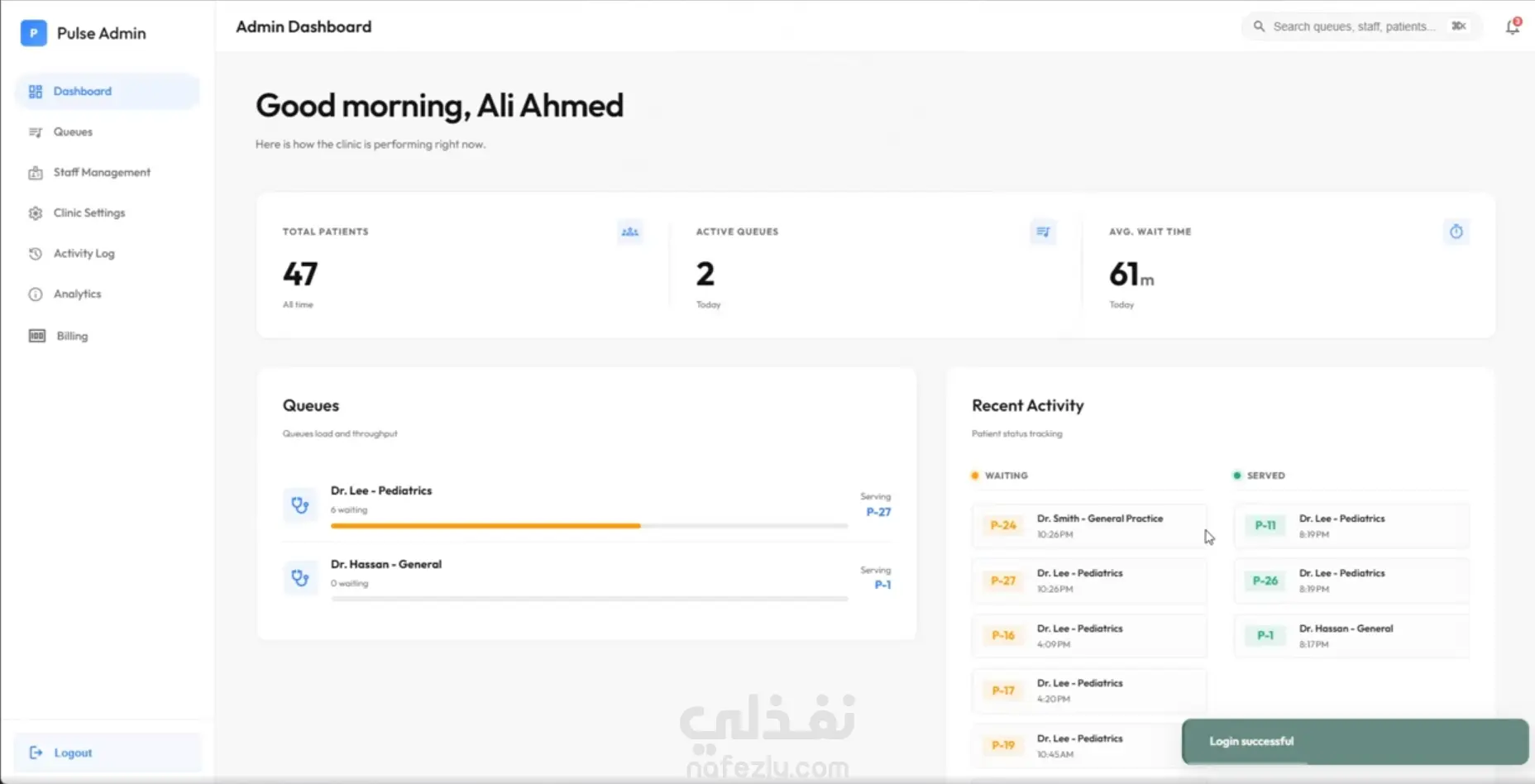The image size is (1535, 784).
Task: Click the Total Patients people icon
Action: tap(630, 232)
